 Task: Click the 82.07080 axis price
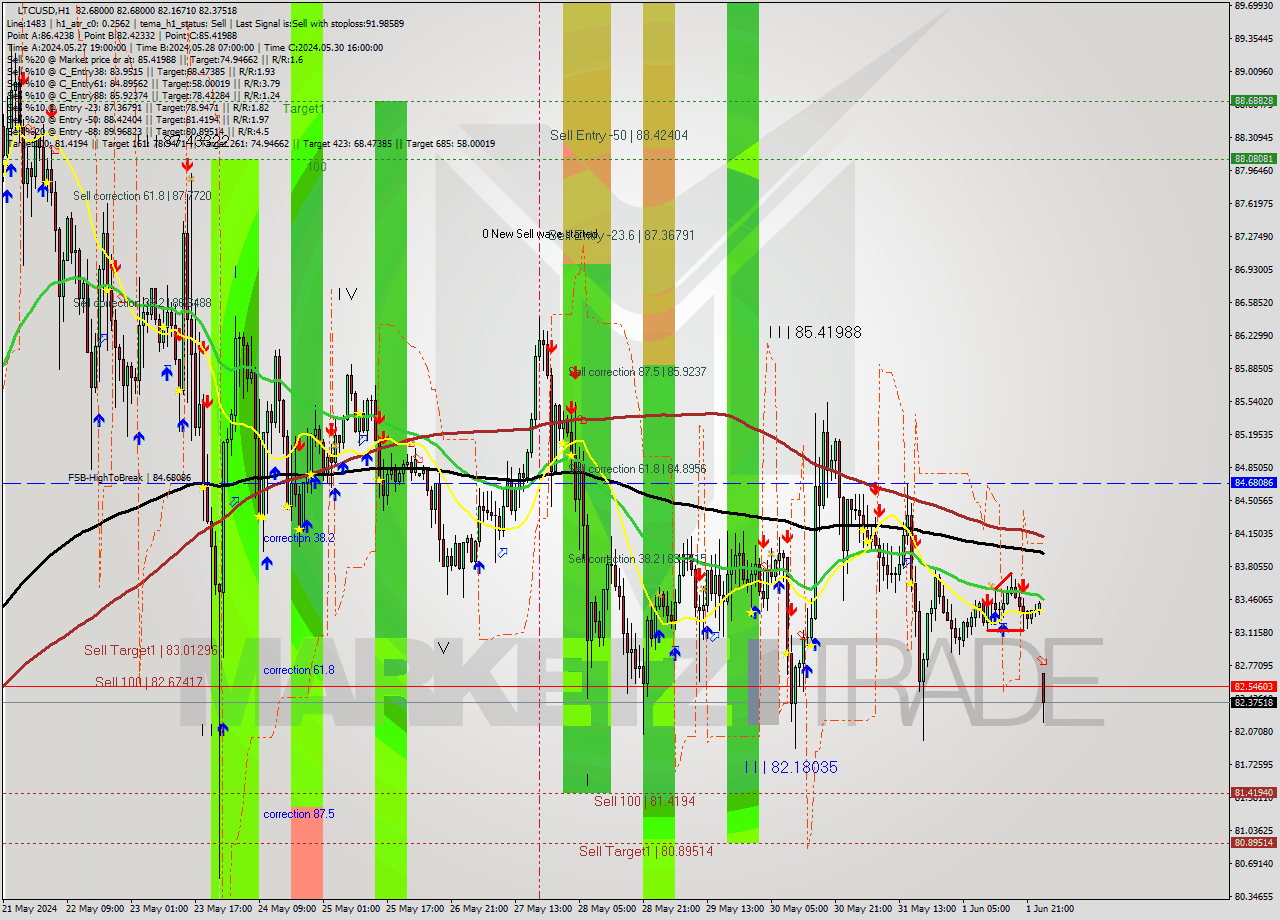1254,732
